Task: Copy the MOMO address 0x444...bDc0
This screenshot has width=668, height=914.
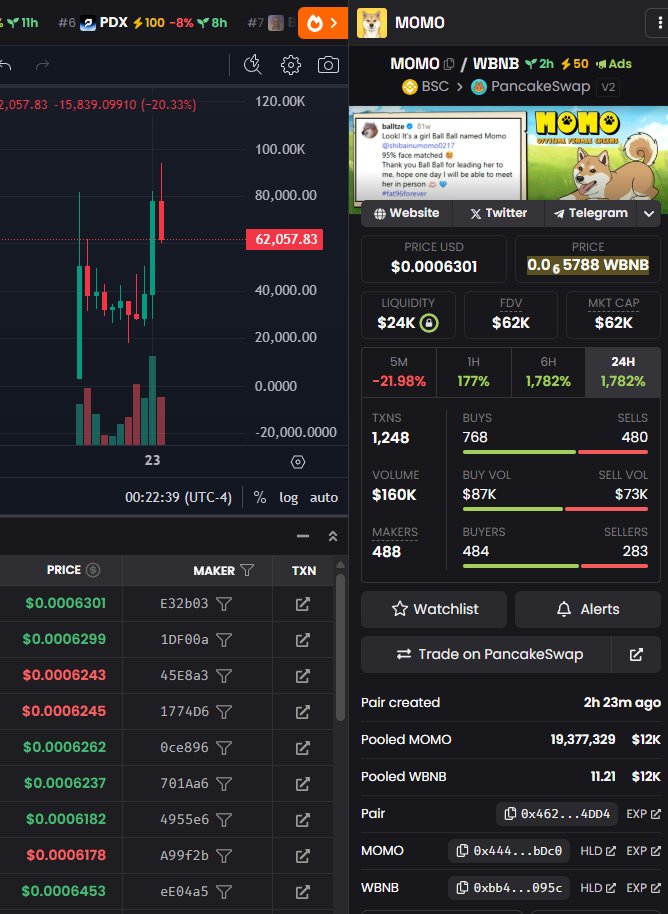Action: (462, 851)
